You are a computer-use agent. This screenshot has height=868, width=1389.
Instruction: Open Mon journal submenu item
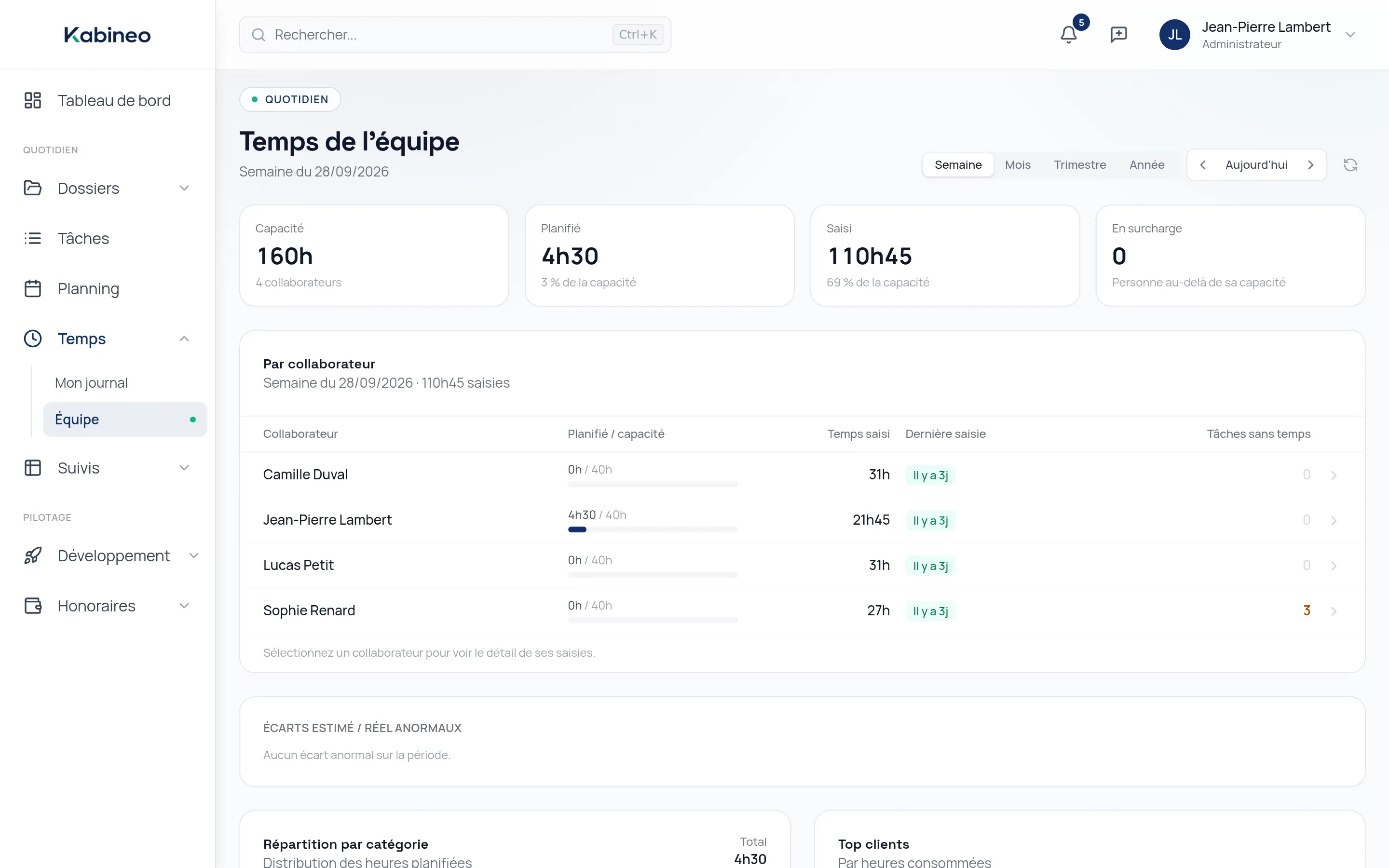click(x=124, y=383)
